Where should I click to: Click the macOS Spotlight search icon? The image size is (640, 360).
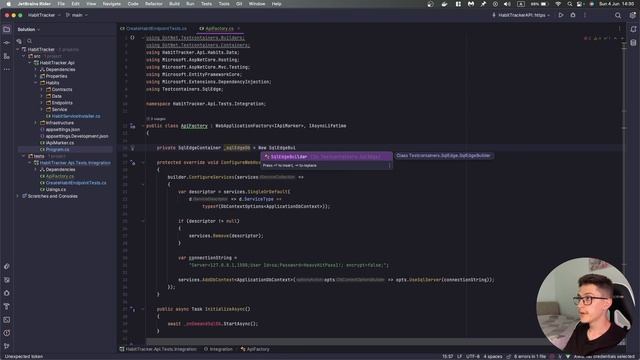[570, 4]
